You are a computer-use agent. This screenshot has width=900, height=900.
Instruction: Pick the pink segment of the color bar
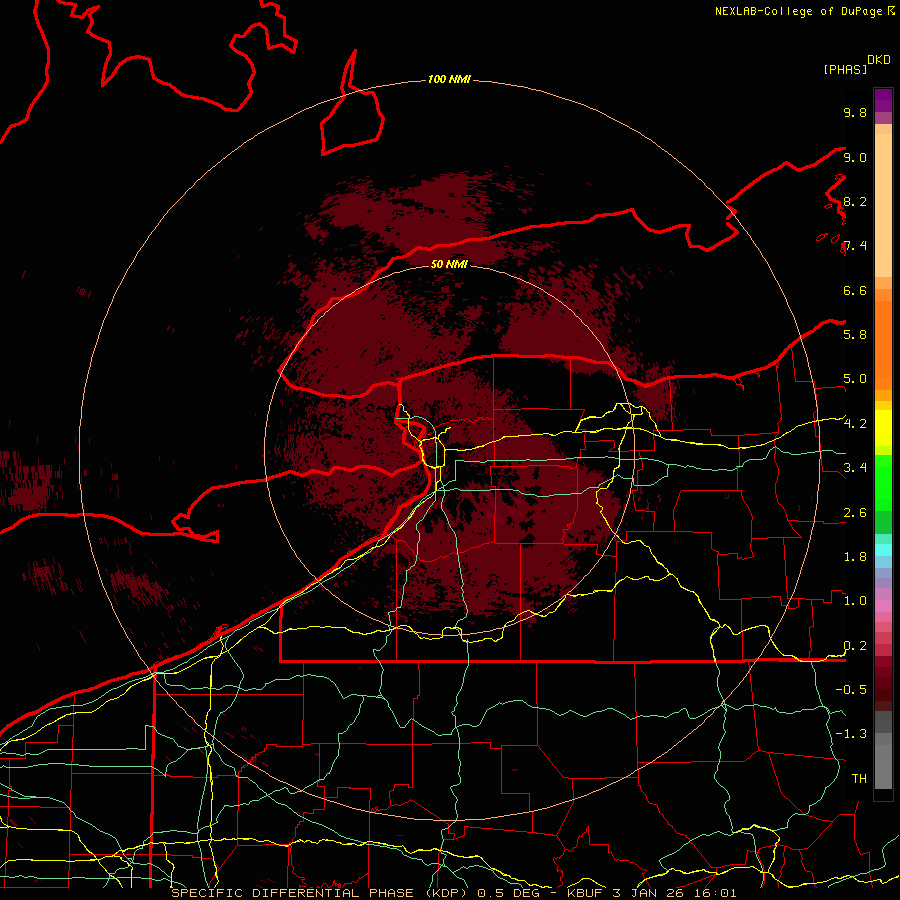click(x=883, y=606)
